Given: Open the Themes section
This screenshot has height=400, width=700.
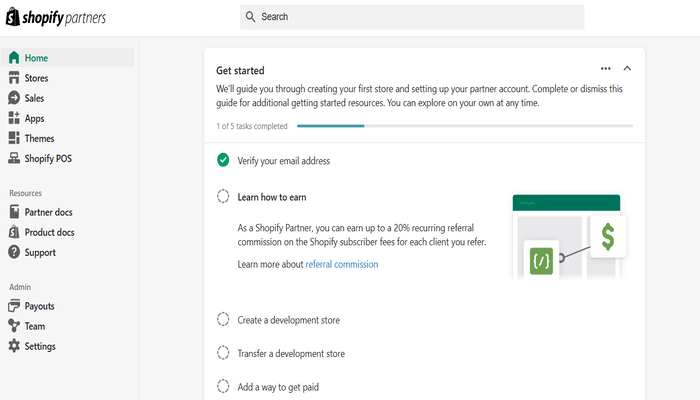Looking at the screenshot, I should click(39, 138).
